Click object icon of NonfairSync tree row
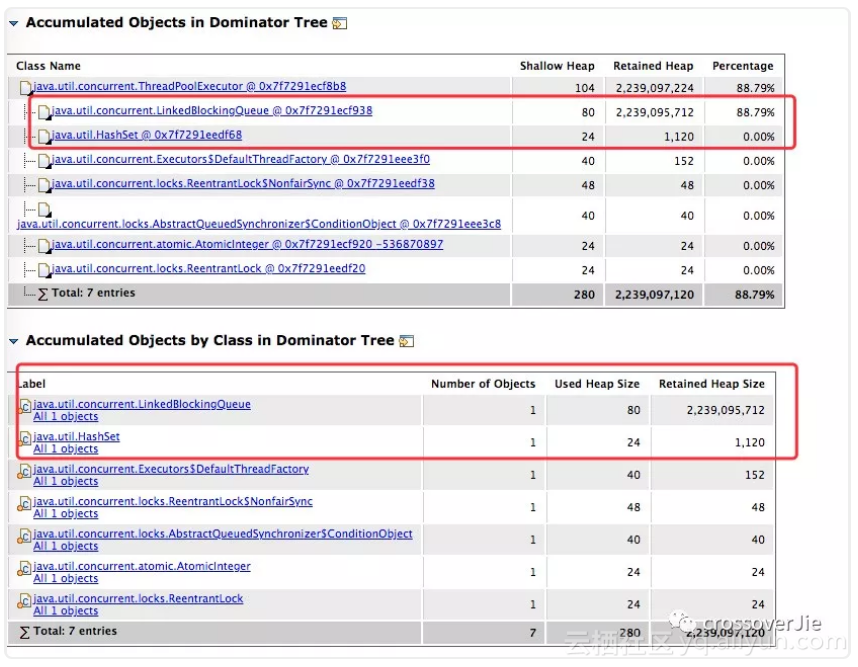 pos(44,185)
